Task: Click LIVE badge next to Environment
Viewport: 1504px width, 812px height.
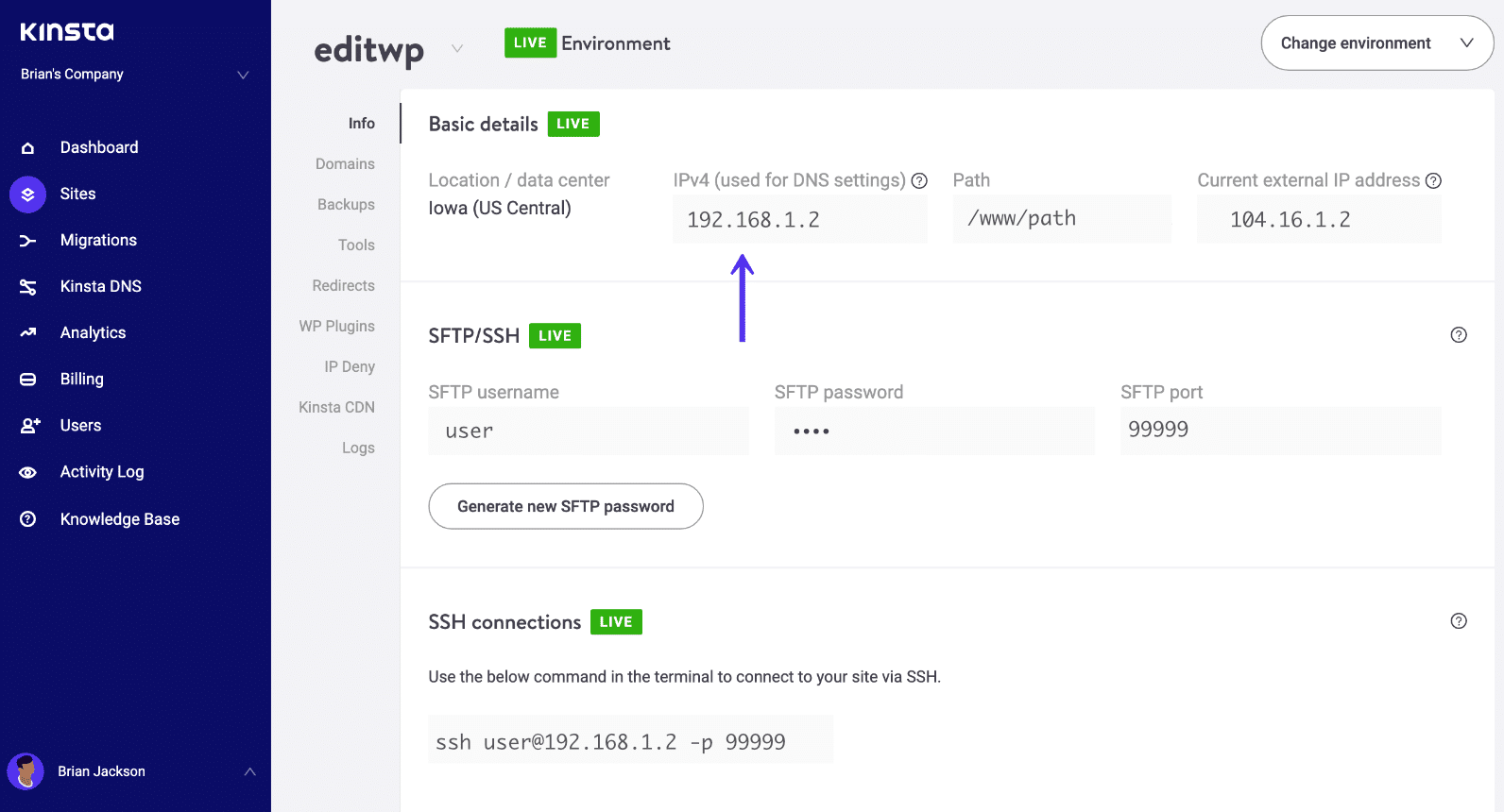Action: tap(530, 42)
